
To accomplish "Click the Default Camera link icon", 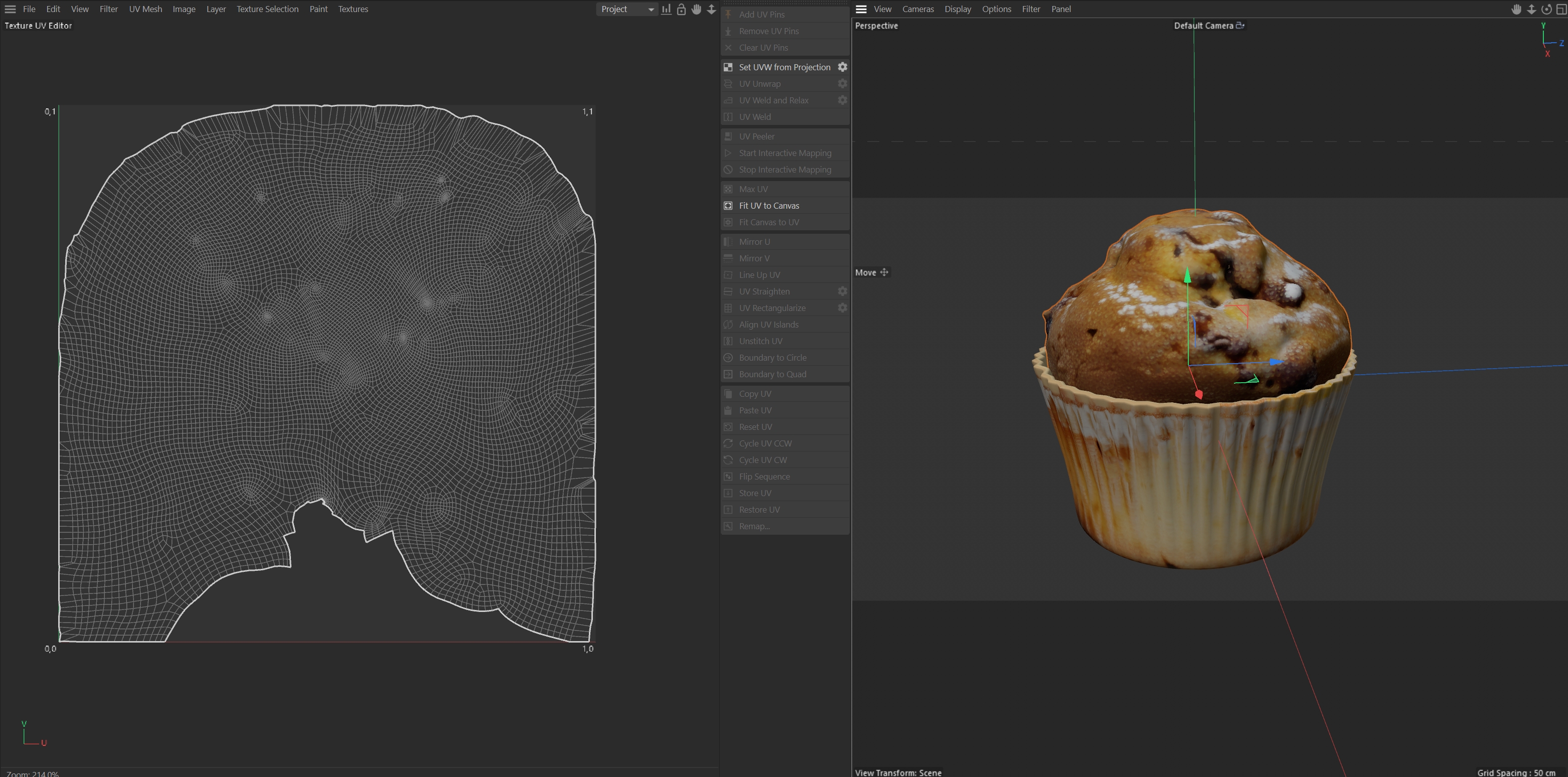I will [x=1240, y=26].
